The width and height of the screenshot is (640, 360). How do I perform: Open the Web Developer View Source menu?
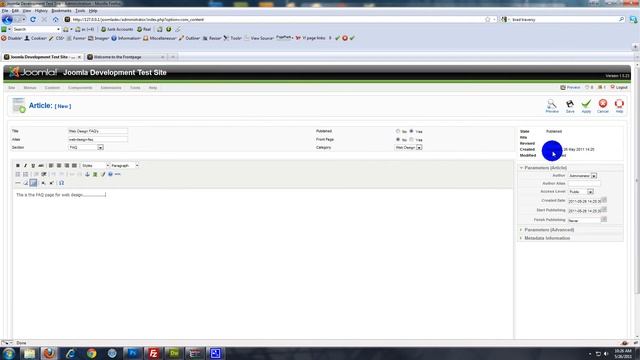click(259, 38)
